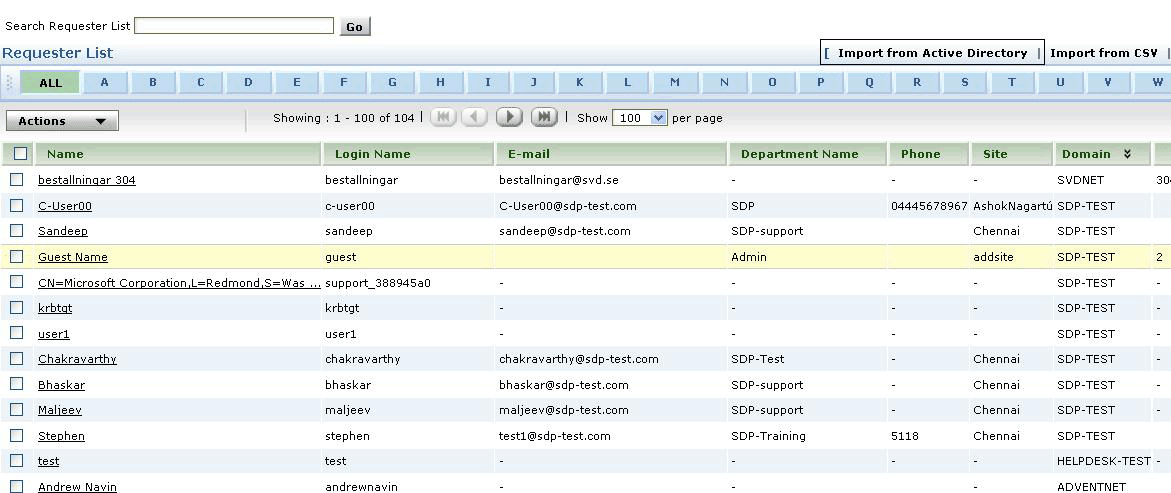Select the ALL alphabet filter tab

(x=50, y=83)
